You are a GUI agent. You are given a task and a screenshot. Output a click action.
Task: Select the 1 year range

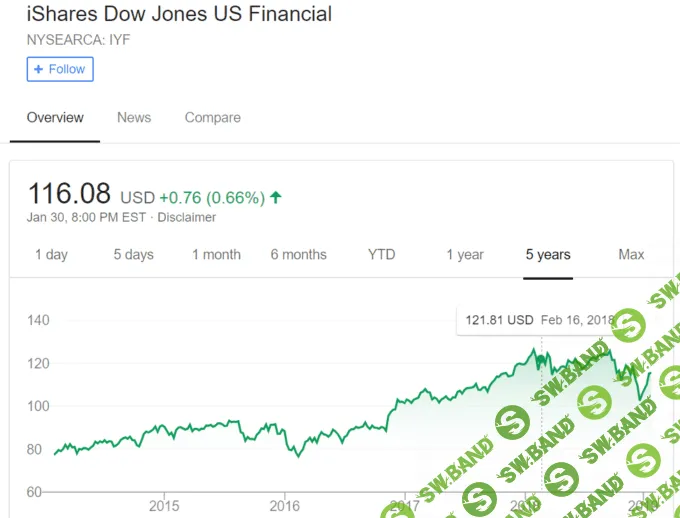(465, 254)
